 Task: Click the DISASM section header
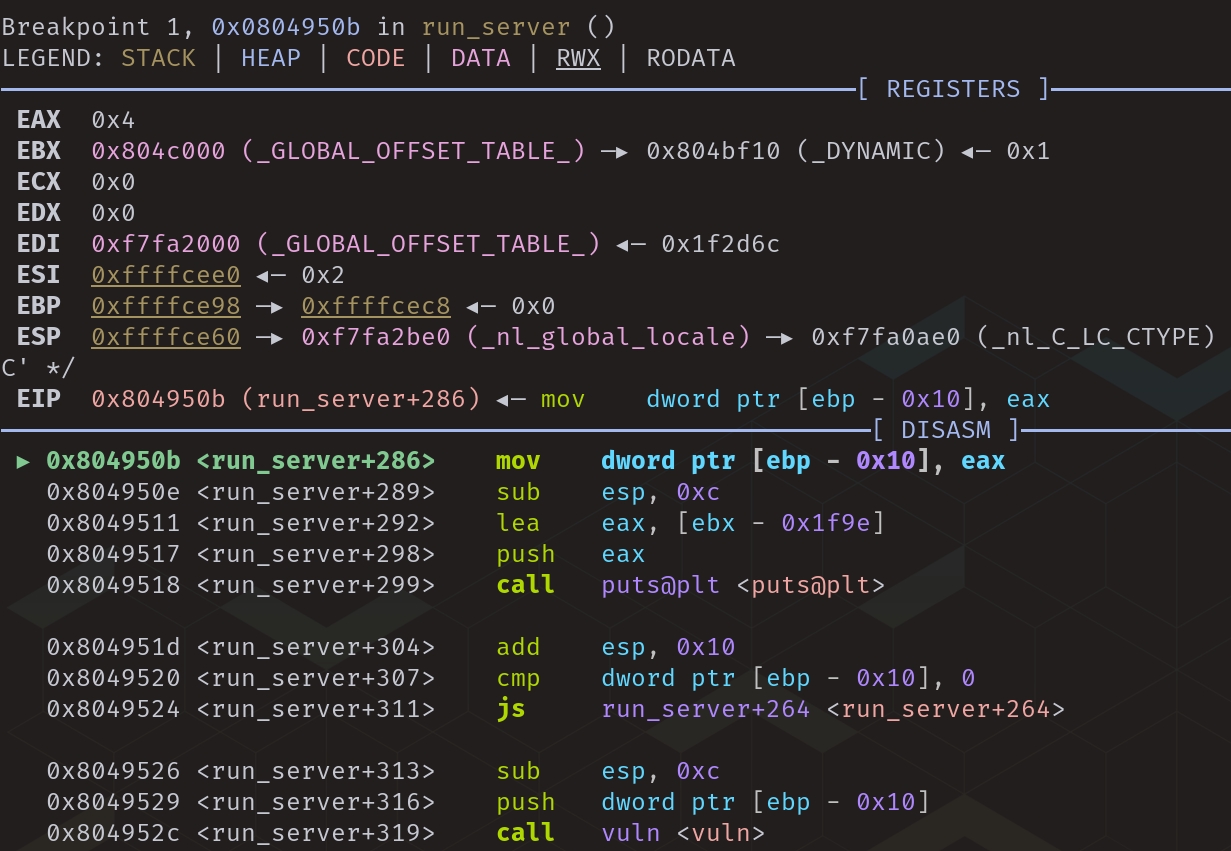pos(945,430)
